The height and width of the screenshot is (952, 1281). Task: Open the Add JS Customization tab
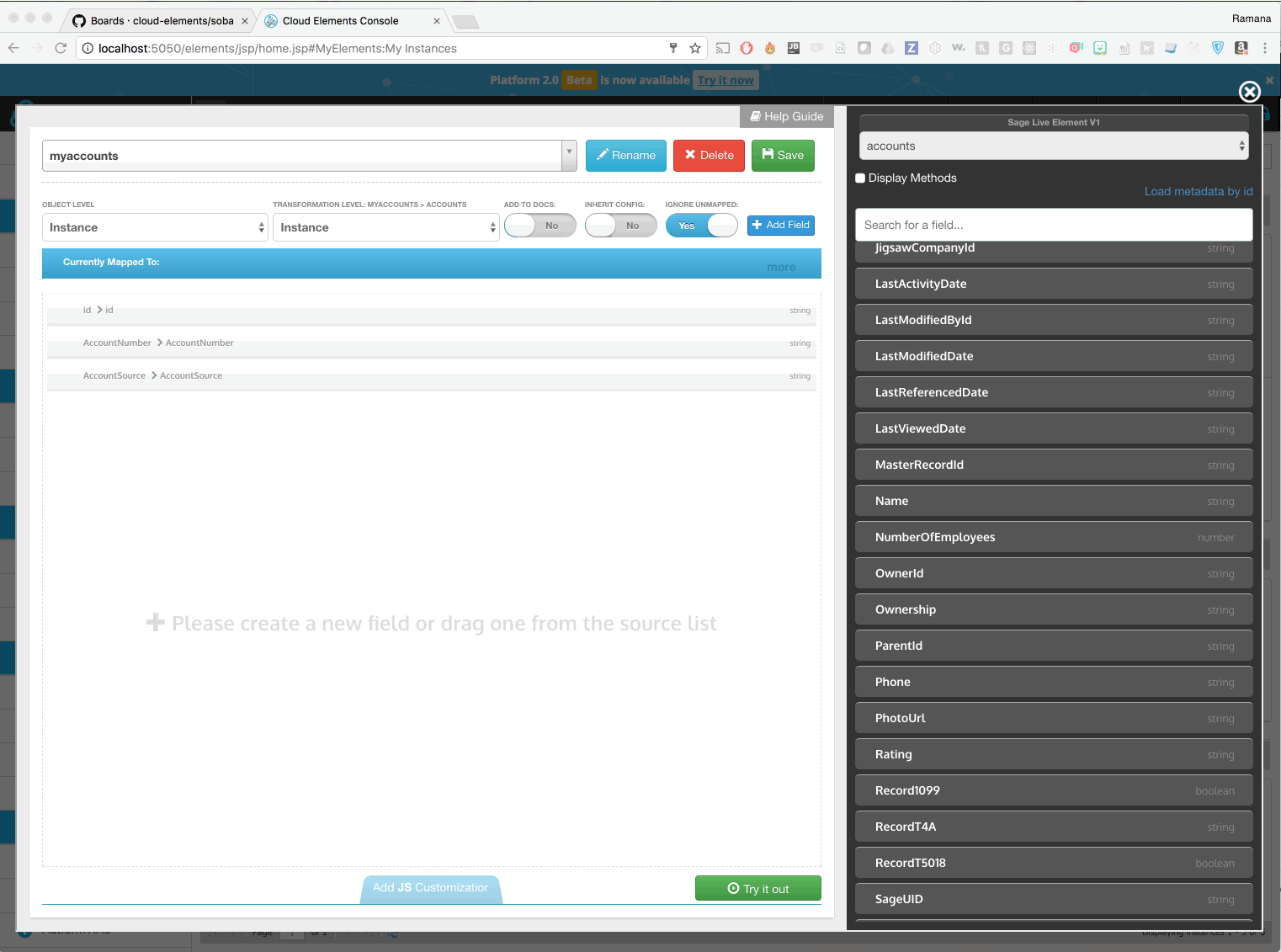431,888
